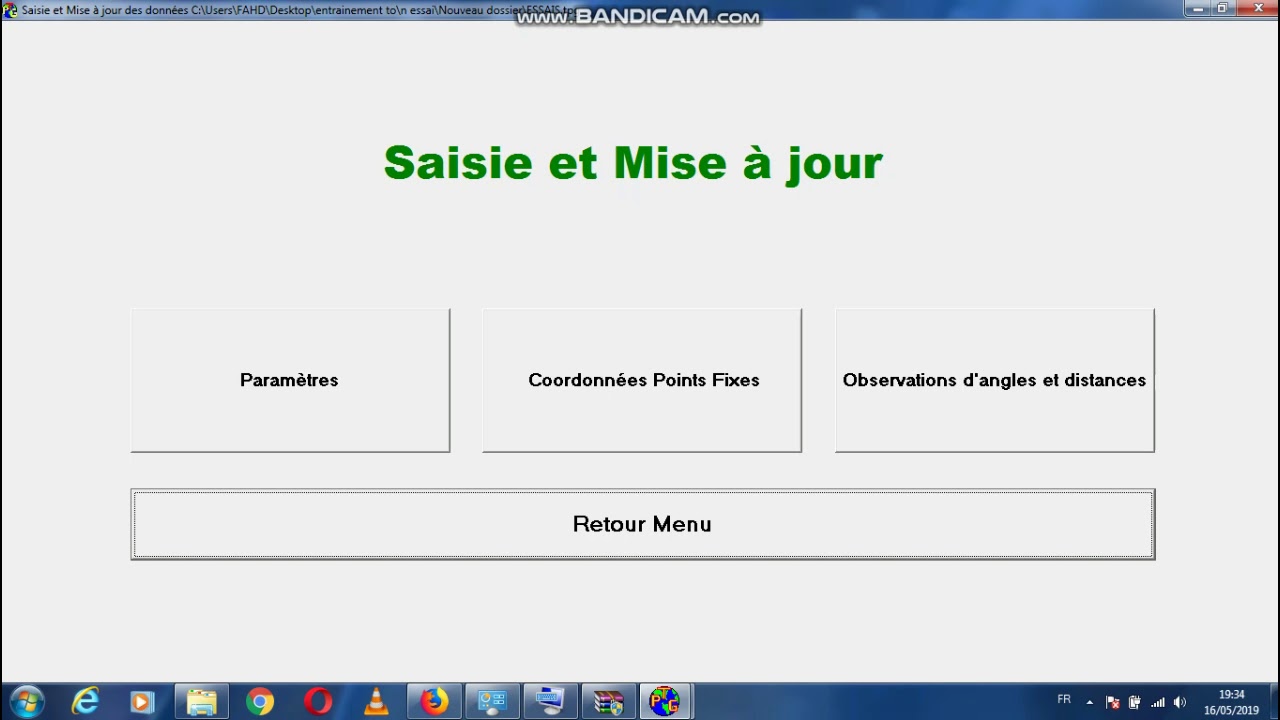
Task: Switch to Firefox in taskbar
Action: coord(434,702)
